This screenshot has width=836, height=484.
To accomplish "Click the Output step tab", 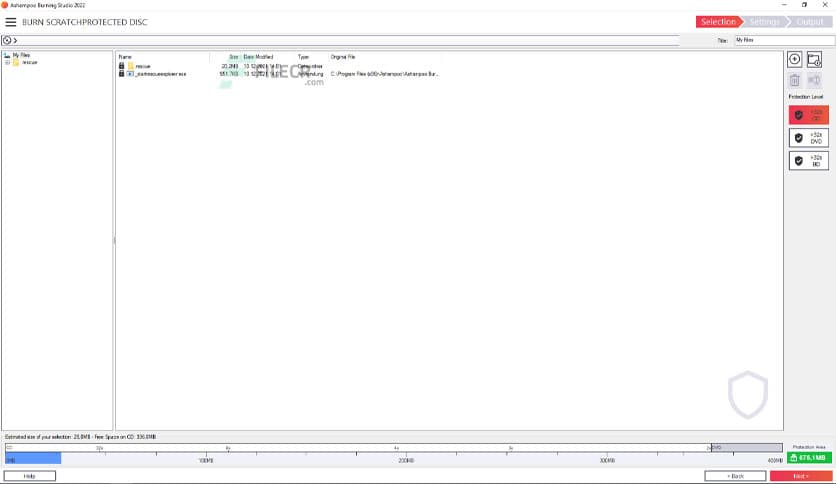I will click(809, 22).
